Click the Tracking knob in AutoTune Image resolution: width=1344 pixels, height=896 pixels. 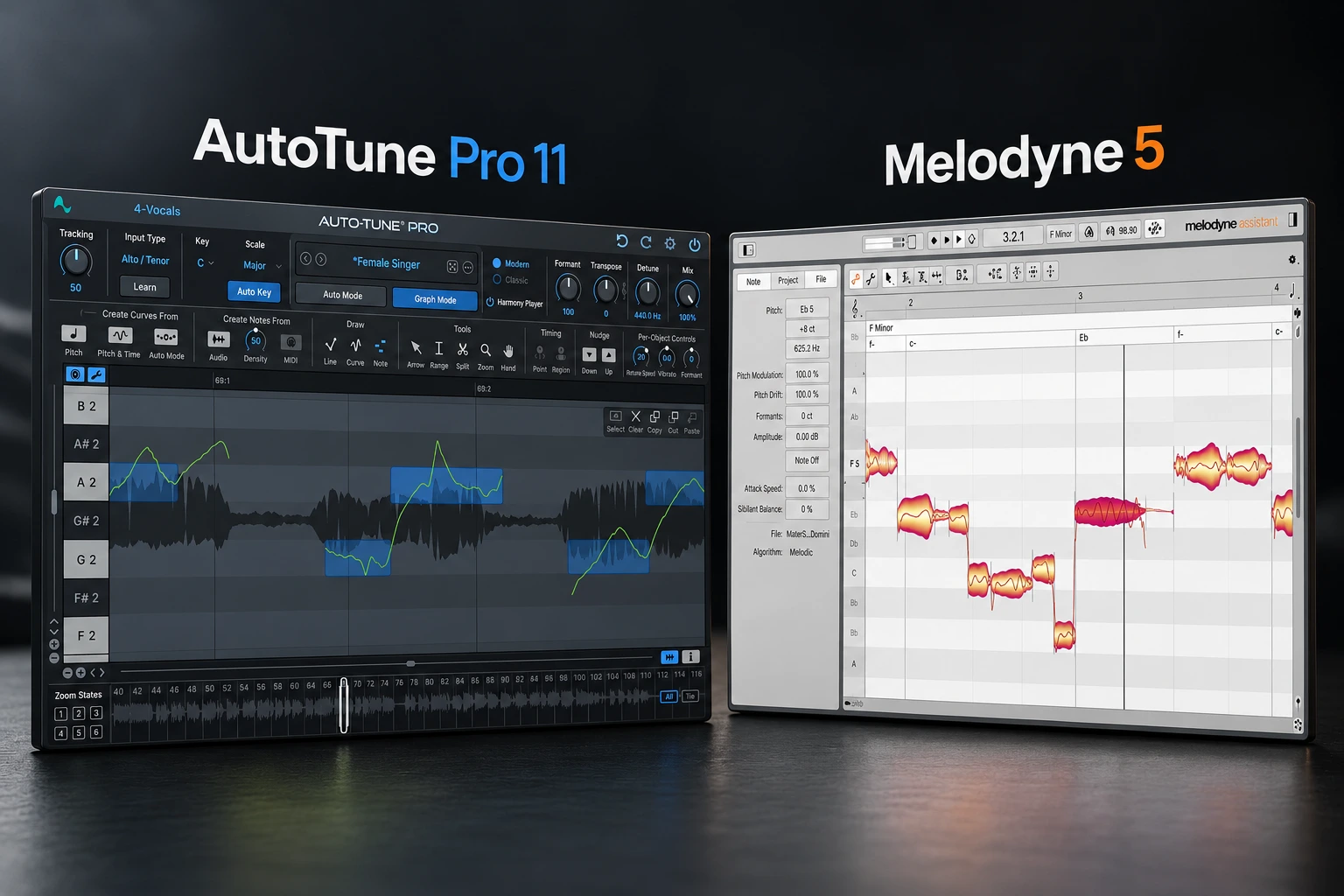[75, 260]
